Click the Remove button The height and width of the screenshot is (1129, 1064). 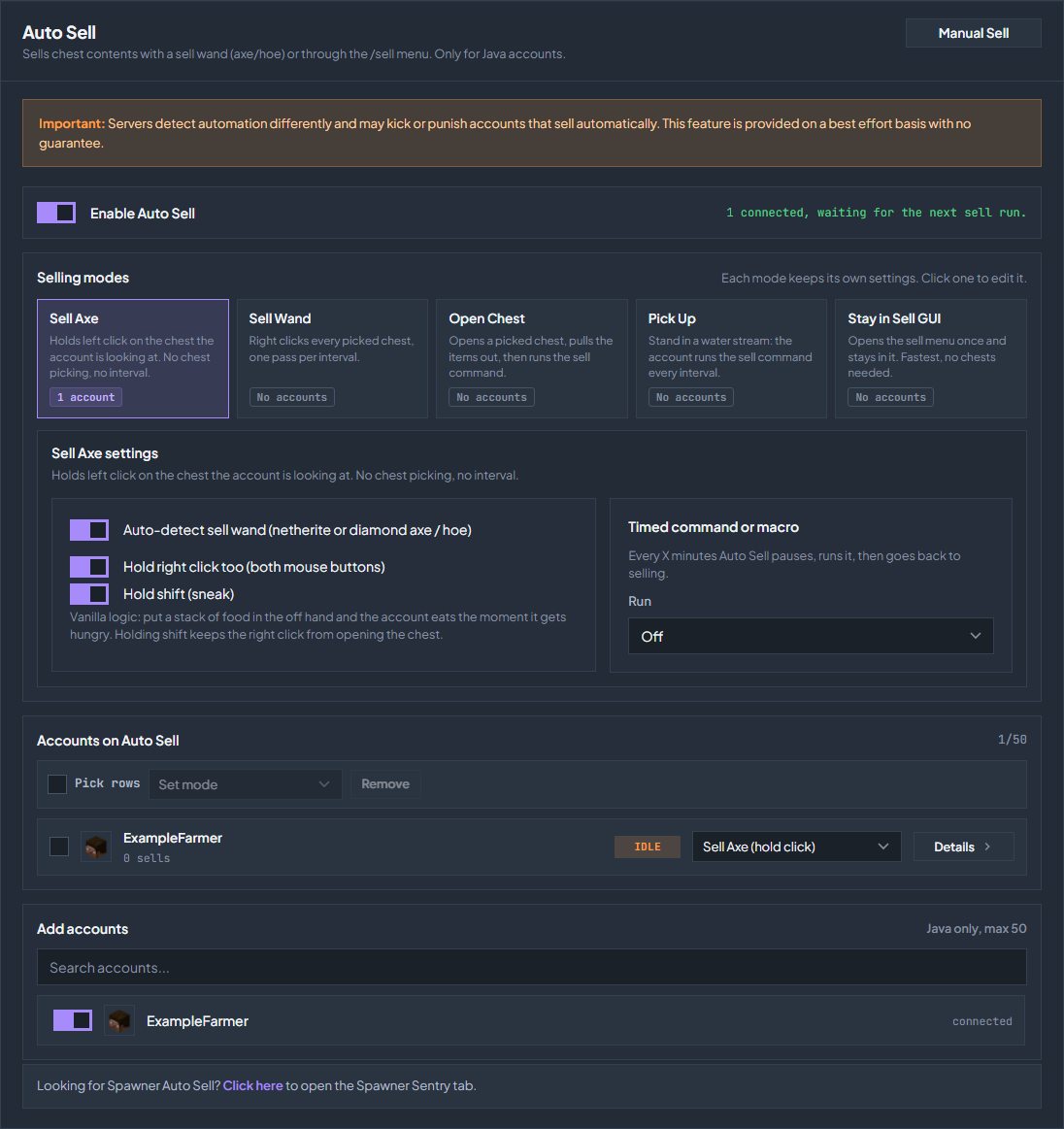click(385, 784)
